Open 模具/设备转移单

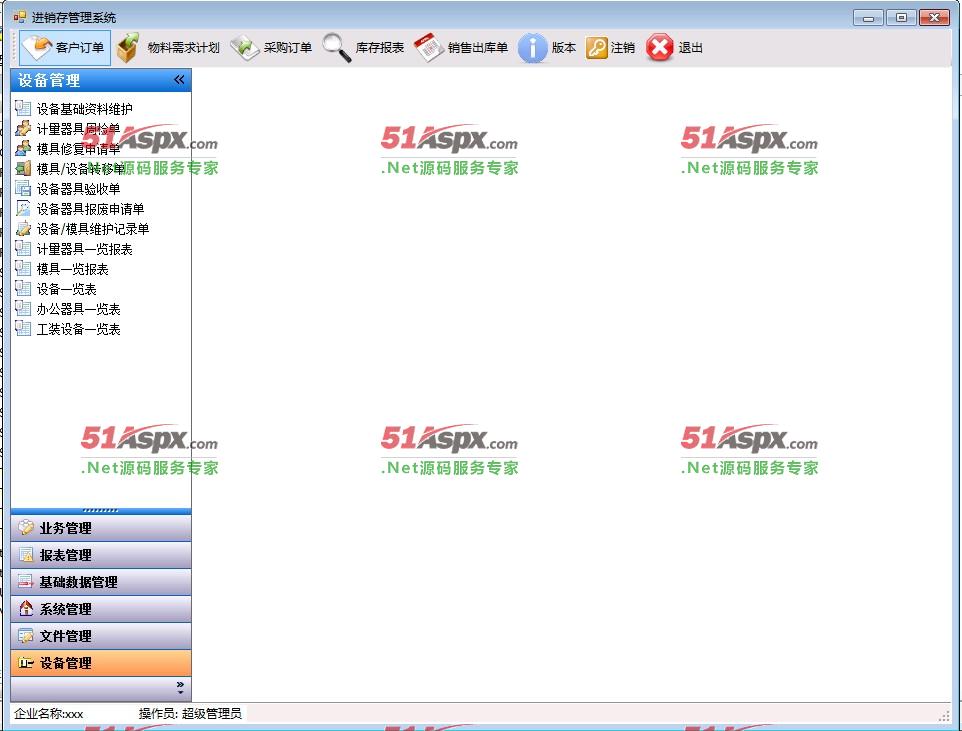click(81, 169)
